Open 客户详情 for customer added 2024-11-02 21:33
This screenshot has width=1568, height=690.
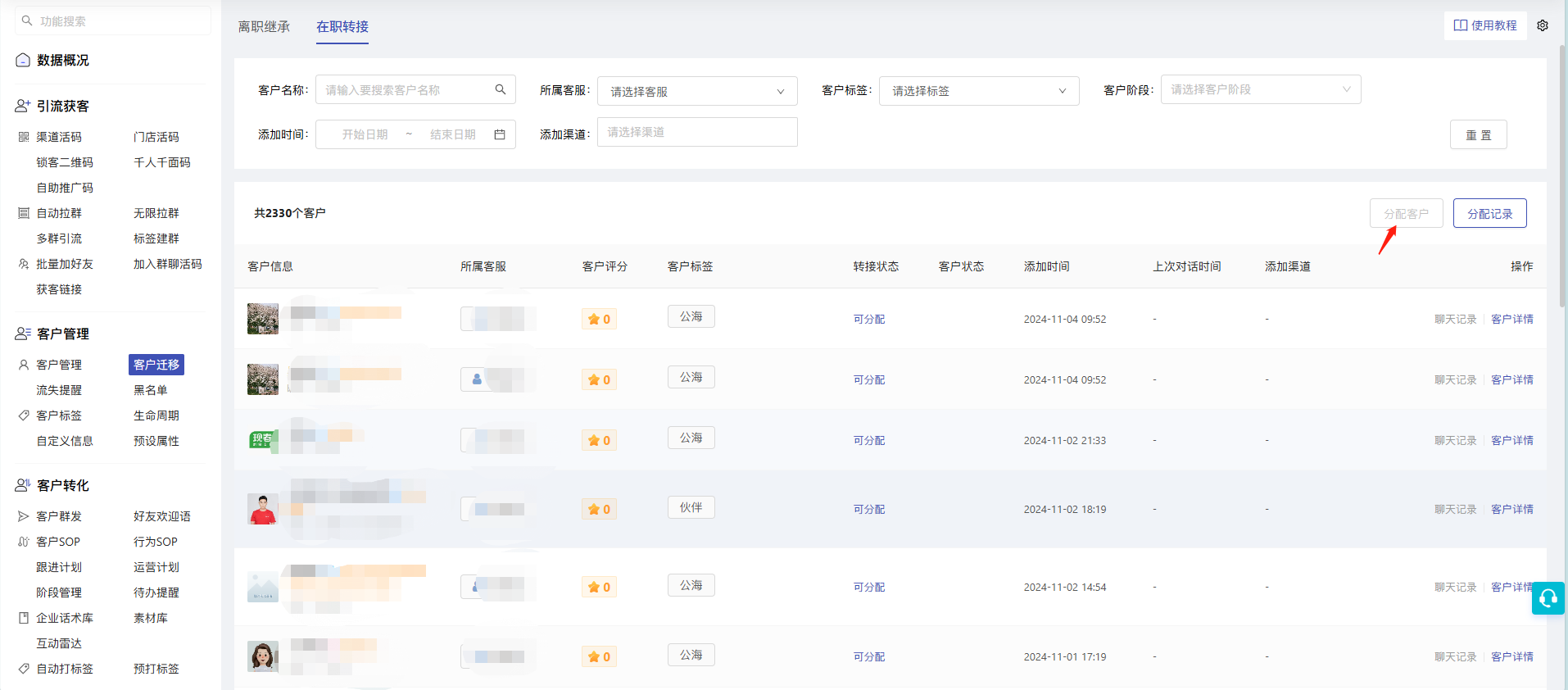click(x=1512, y=440)
